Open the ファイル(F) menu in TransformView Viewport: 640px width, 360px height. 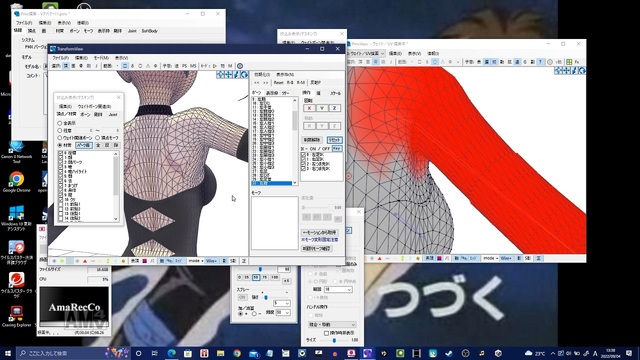pyautogui.click(x=60, y=58)
